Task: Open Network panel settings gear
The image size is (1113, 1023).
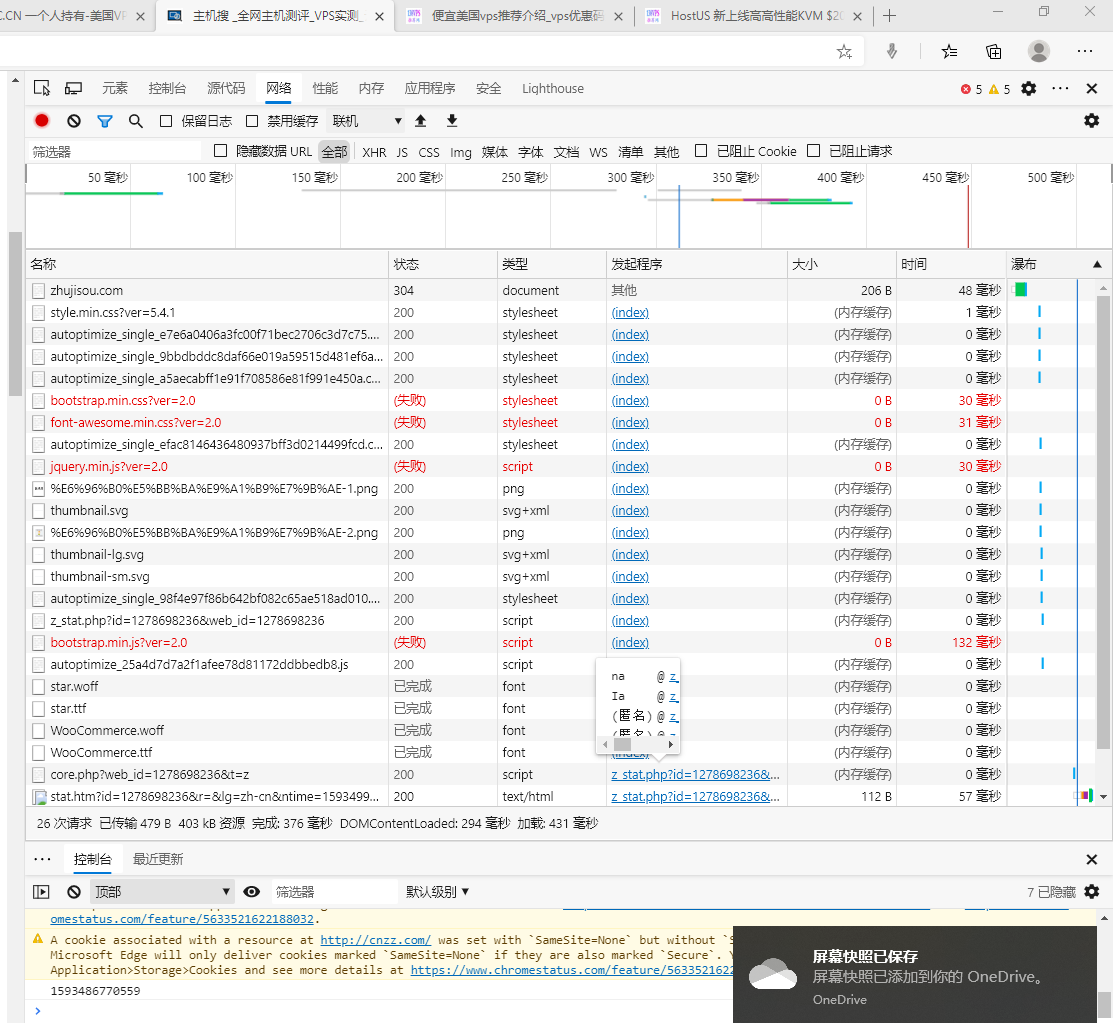Action: click(x=1092, y=121)
